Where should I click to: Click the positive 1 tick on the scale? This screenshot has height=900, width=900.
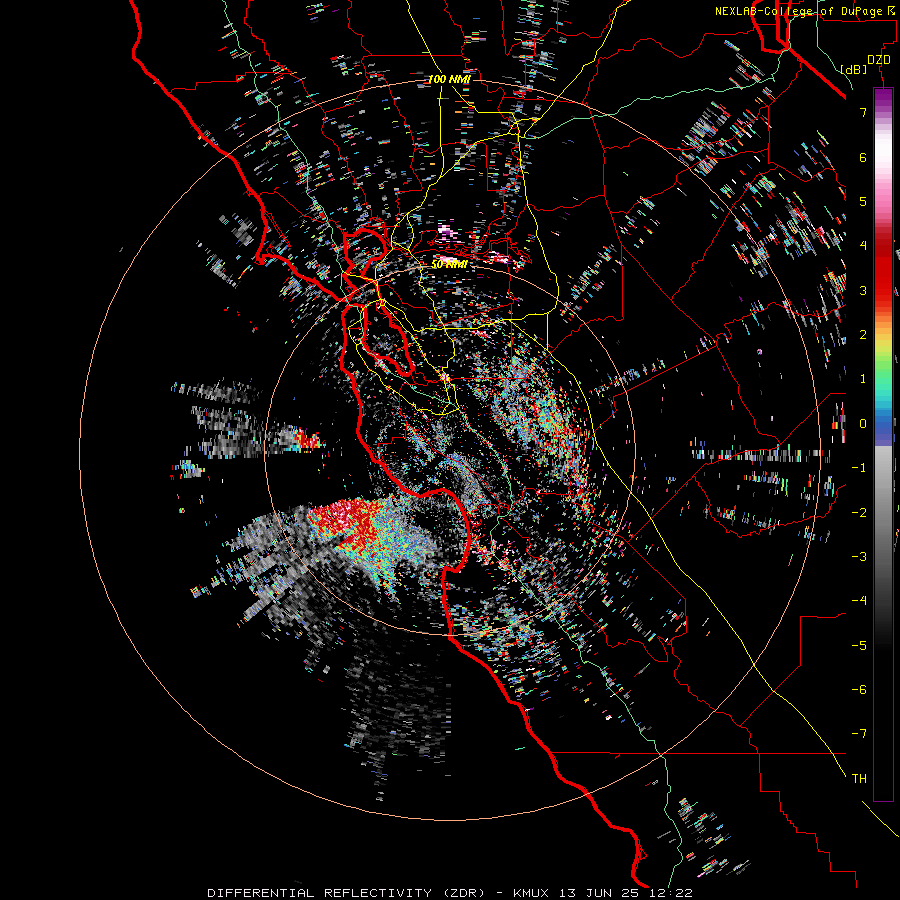pyautogui.click(x=863, y=379)
